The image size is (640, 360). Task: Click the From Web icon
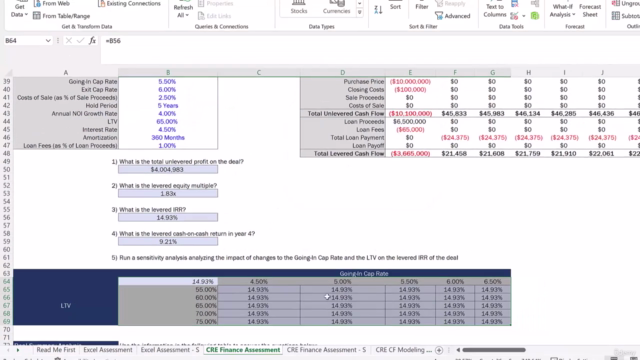[37, 4]
